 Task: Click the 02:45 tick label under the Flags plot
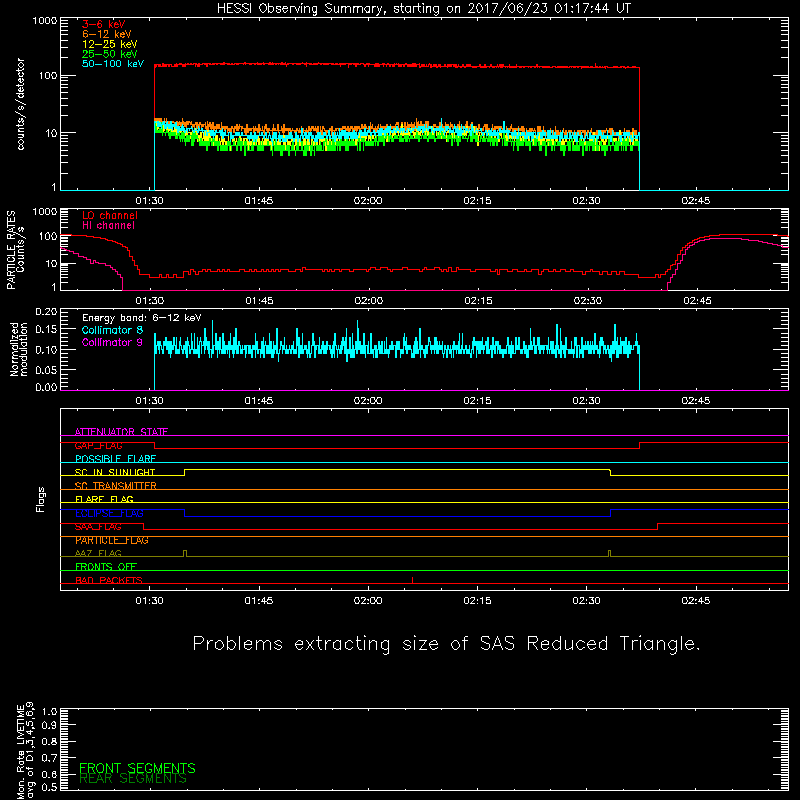click(x=696, y=601)
